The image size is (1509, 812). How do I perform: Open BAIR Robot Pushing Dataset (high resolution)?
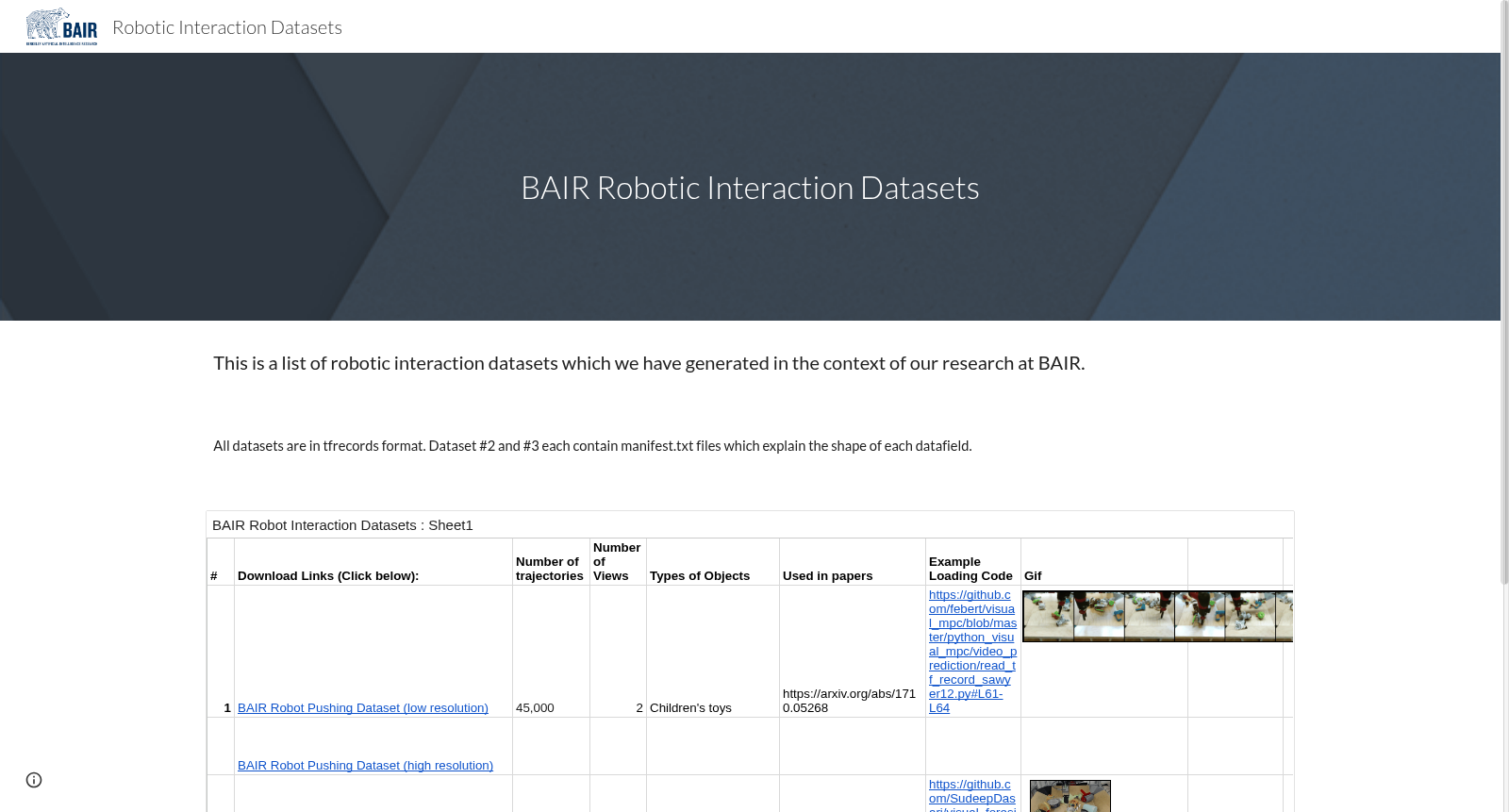pyautogui.click(x=365, y=766)
